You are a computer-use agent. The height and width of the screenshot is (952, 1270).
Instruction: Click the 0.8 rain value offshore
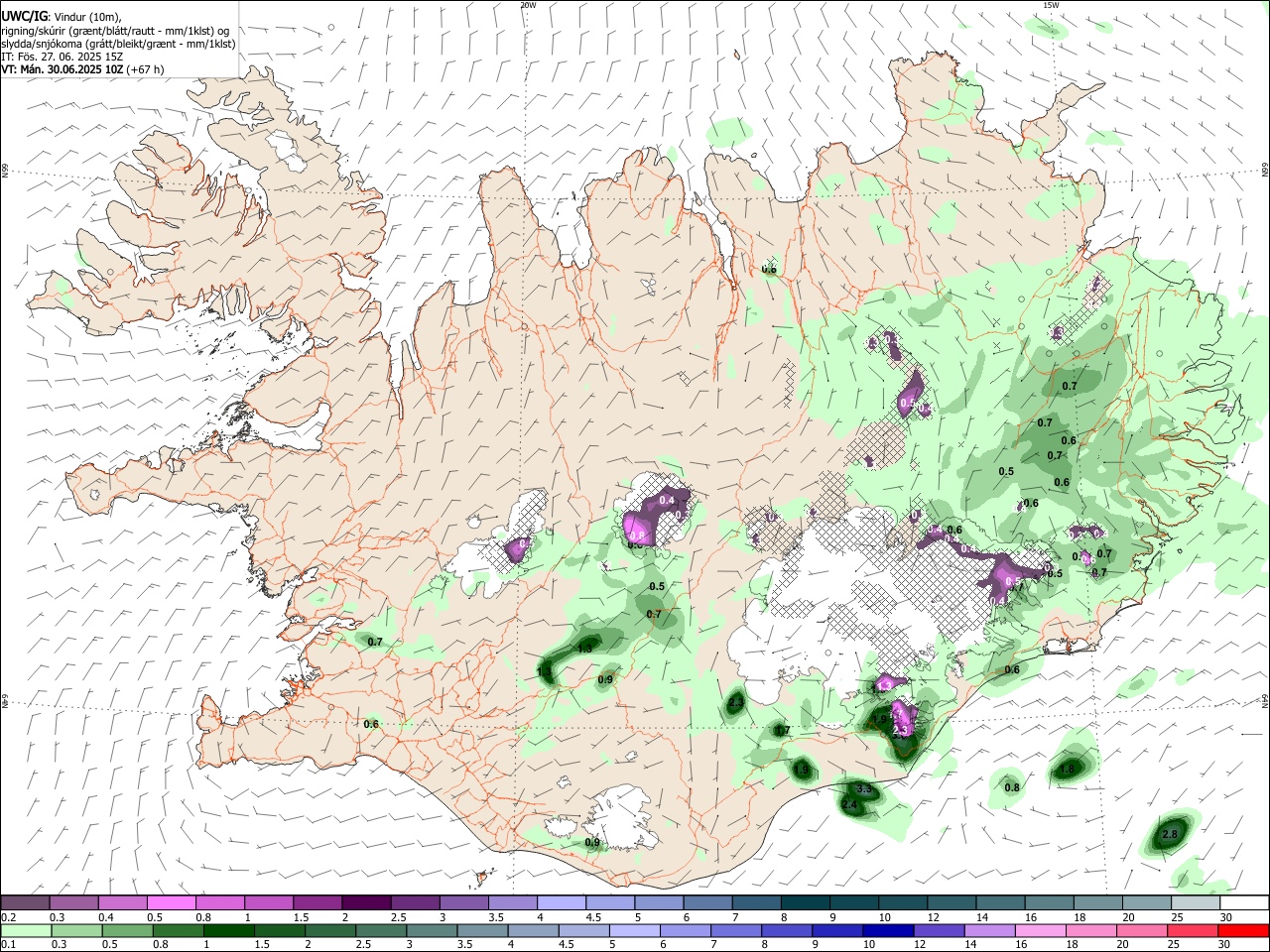(1012, 787)
